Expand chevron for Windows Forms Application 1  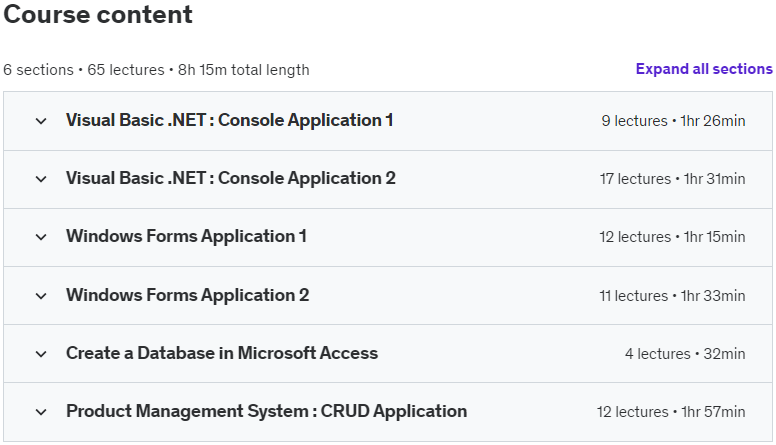tap(41, 237)
